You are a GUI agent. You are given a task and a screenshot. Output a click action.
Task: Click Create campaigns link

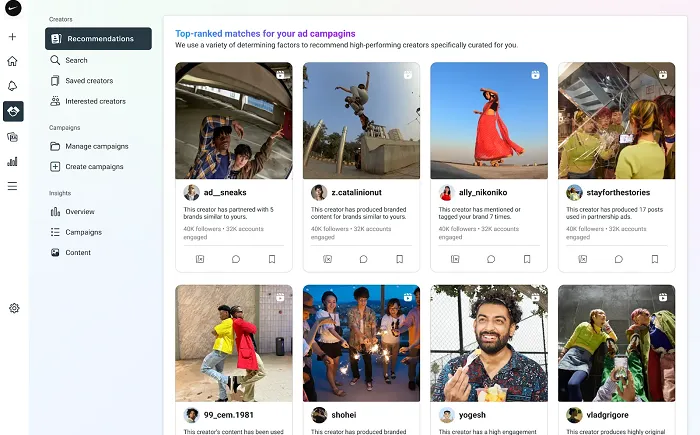click(x=94, y=167)
